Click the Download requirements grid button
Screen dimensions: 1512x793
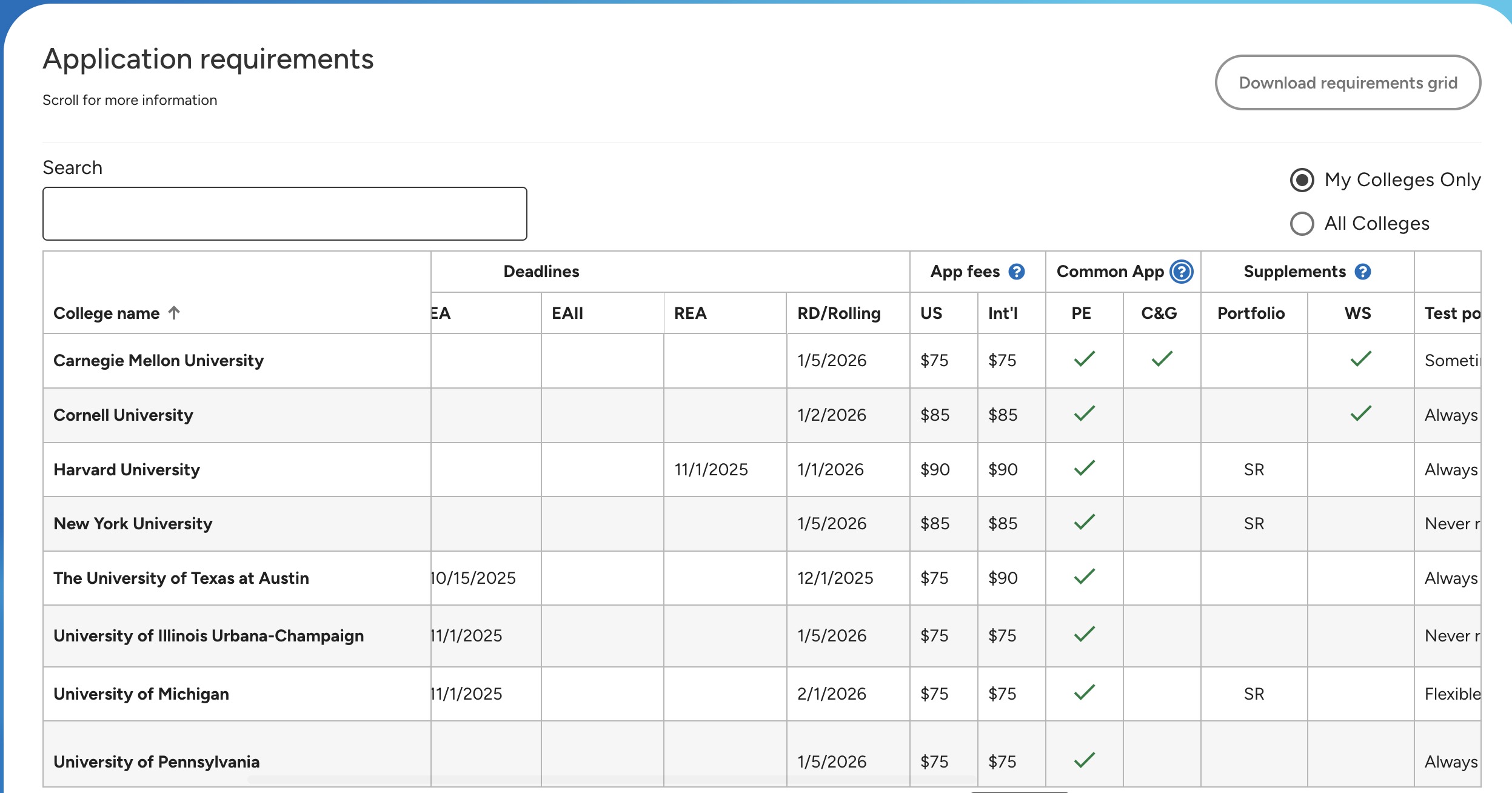point(1348,82)
